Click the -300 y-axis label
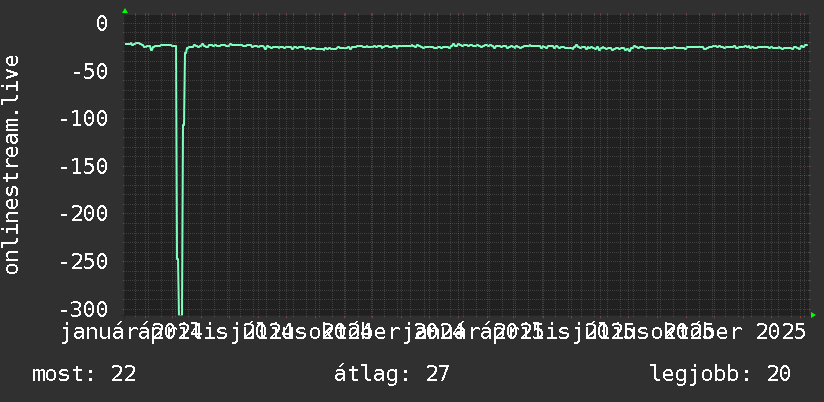824x402 pixels. [x=84, y=308]
